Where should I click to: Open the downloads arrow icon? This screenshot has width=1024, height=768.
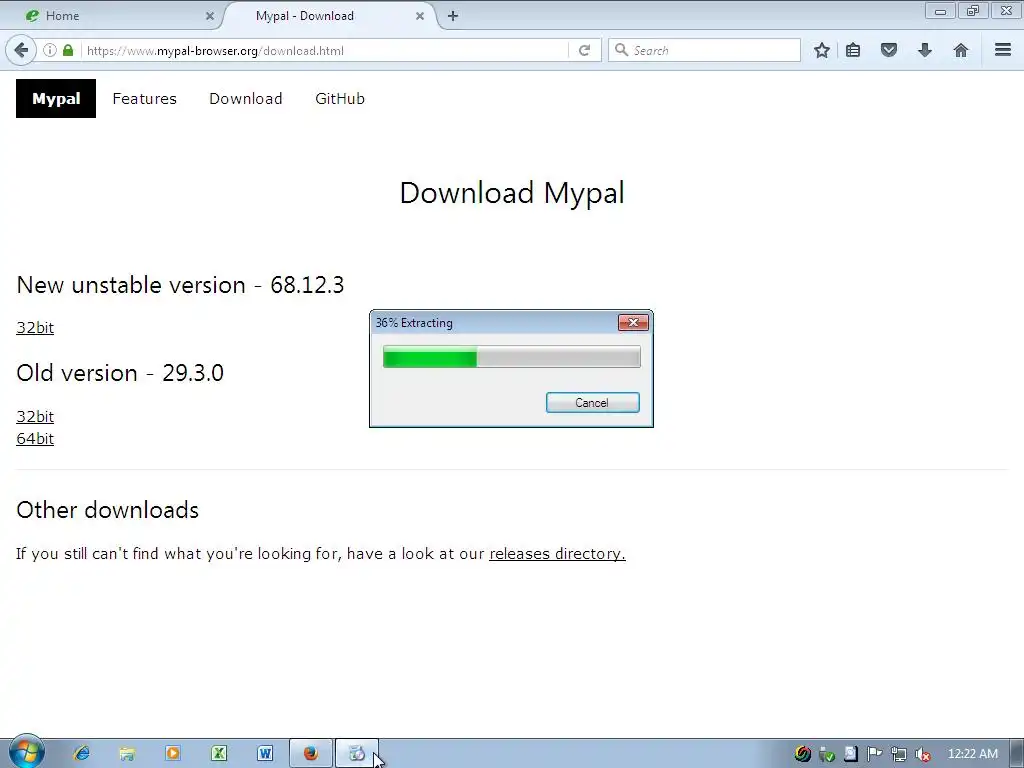click(925, 50)
